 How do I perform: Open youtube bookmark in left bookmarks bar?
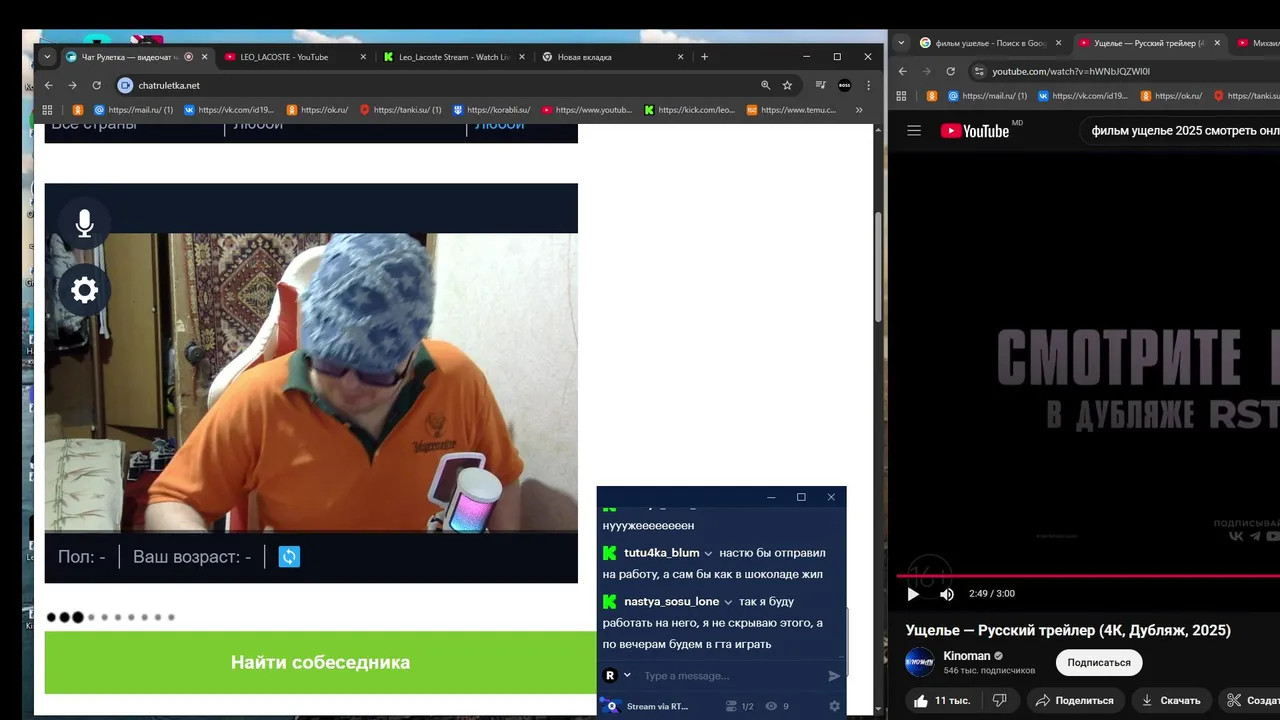pyautogui.click(x=587, y=110)
